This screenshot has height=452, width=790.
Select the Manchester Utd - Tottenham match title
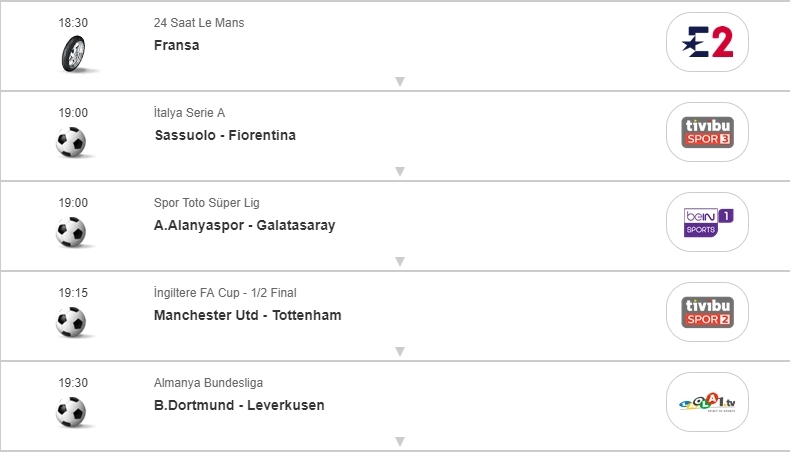point(248,315)
